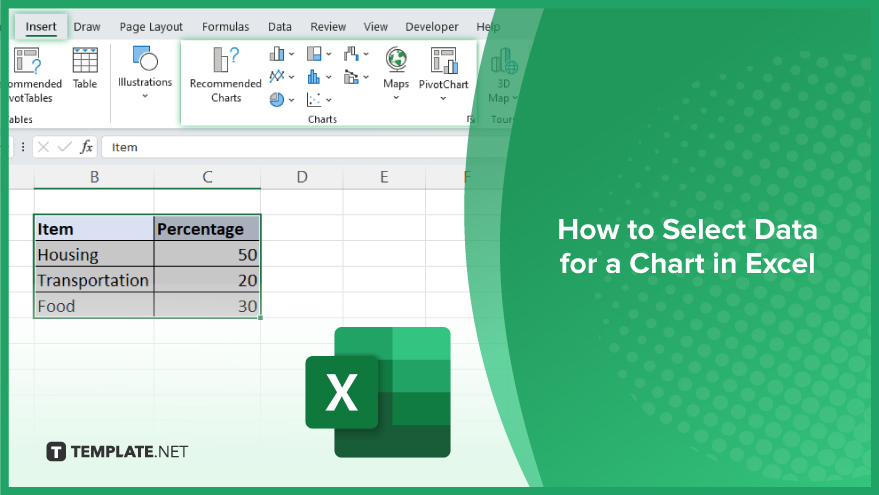Click the Insert Function fx icon
The width and height of the screenshot is (879, 495).
86,147
